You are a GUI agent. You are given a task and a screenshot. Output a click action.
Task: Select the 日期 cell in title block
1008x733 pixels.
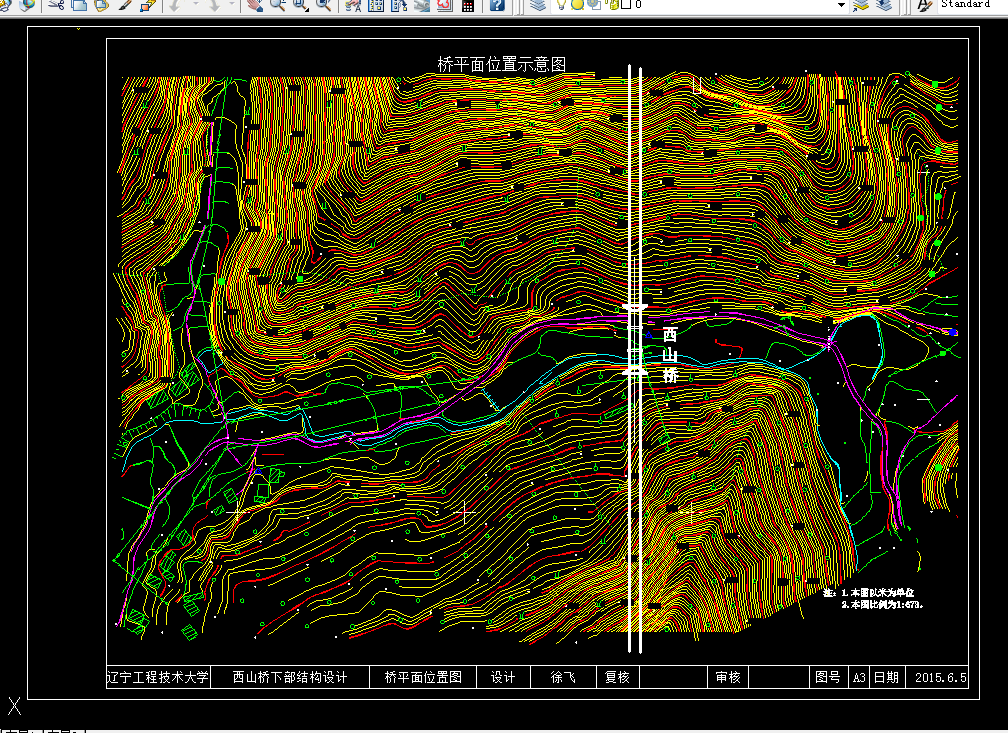(x=886, y=677)
